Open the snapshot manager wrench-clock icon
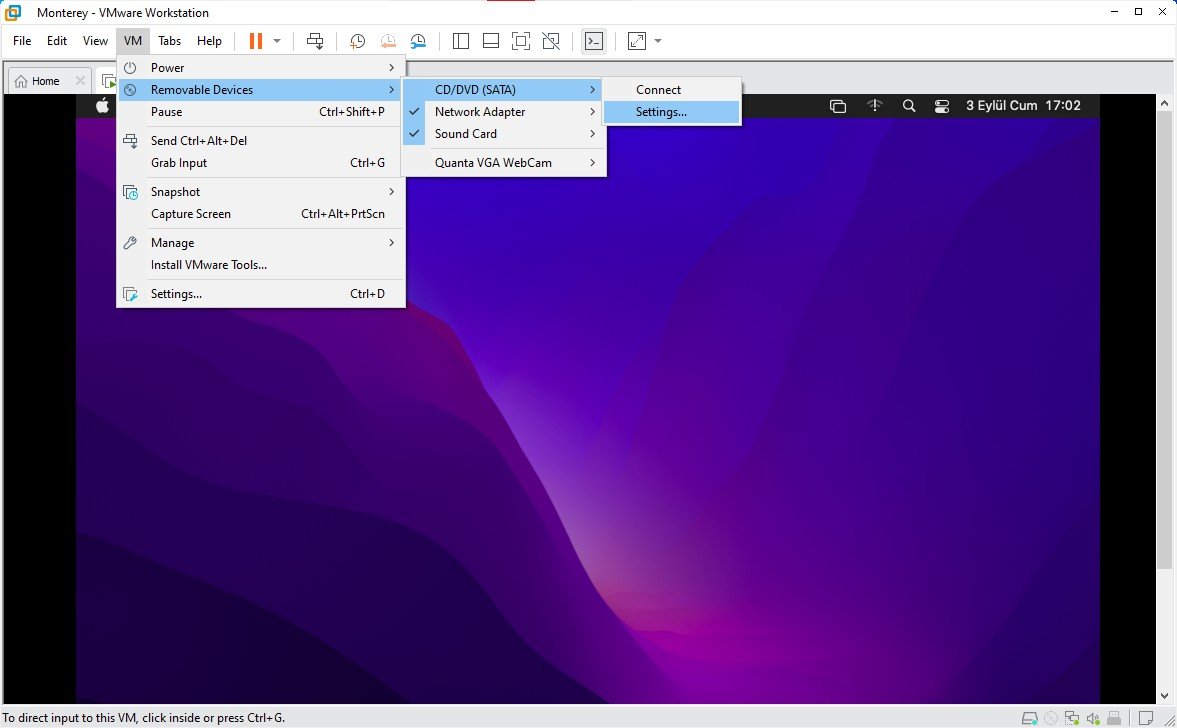This screenshot has height=728, width=1177. tap(418, 41)
